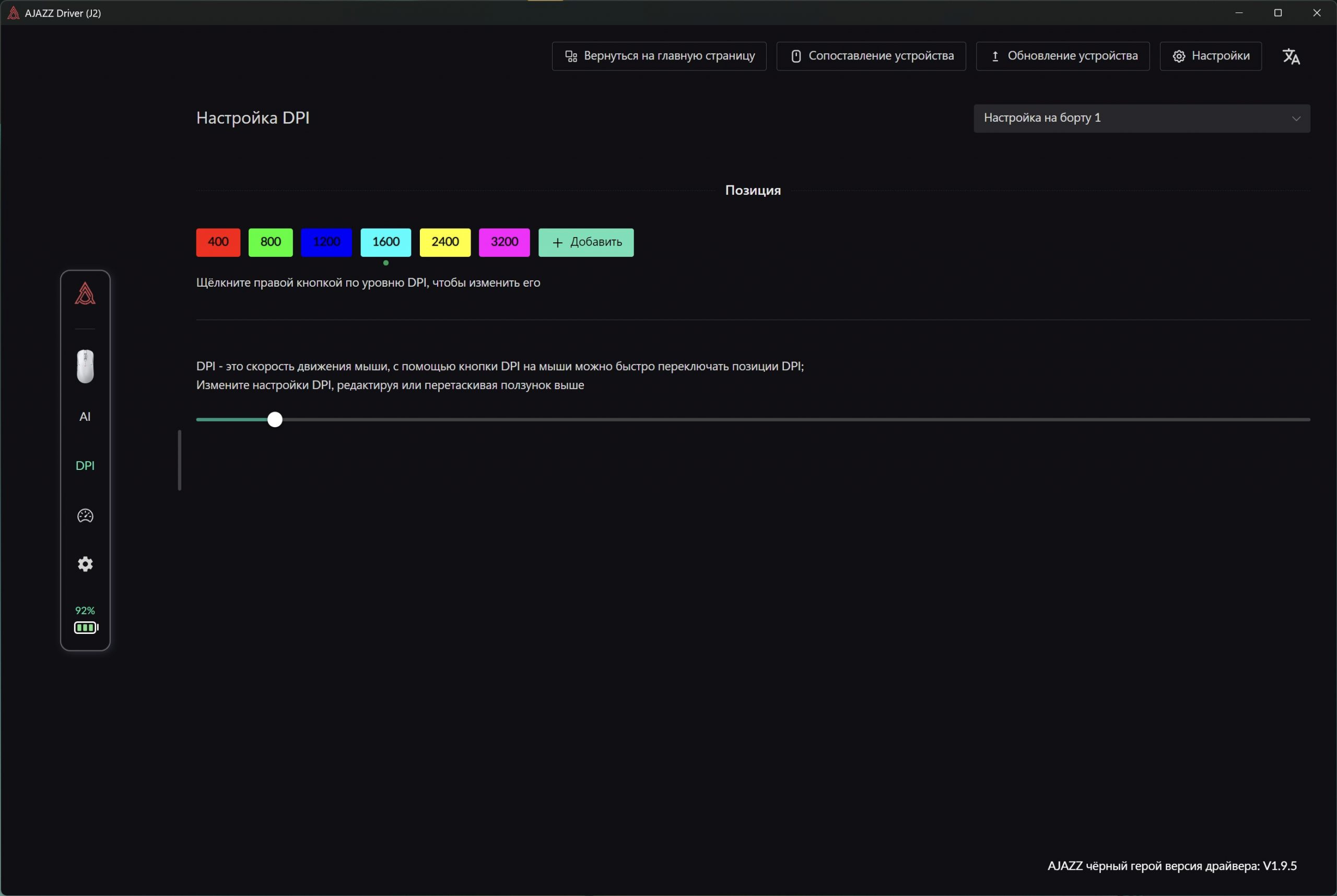Click the right-click hint text under the DPI levels
This screenshot has height=896, width=1337.
point(368,282)
